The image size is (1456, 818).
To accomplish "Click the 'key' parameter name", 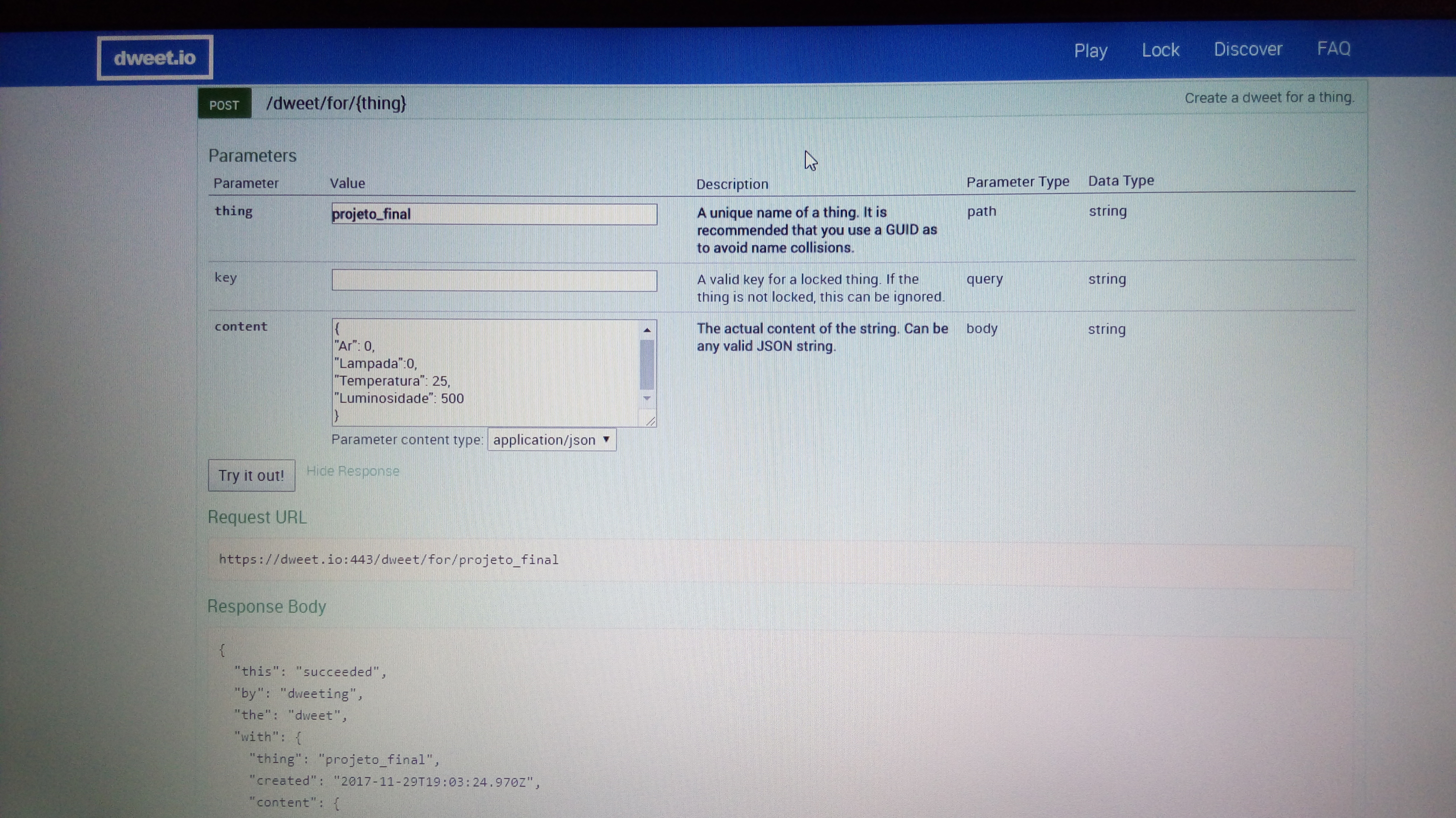I will (225, 278).
